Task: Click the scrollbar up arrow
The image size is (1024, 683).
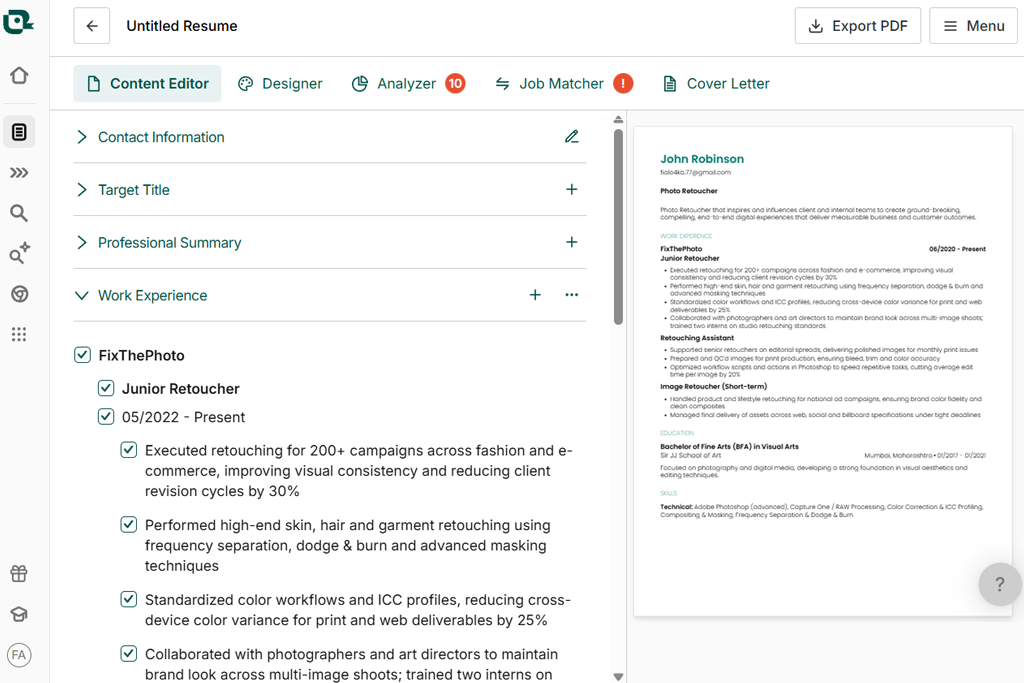Action: tap(618, 120)
